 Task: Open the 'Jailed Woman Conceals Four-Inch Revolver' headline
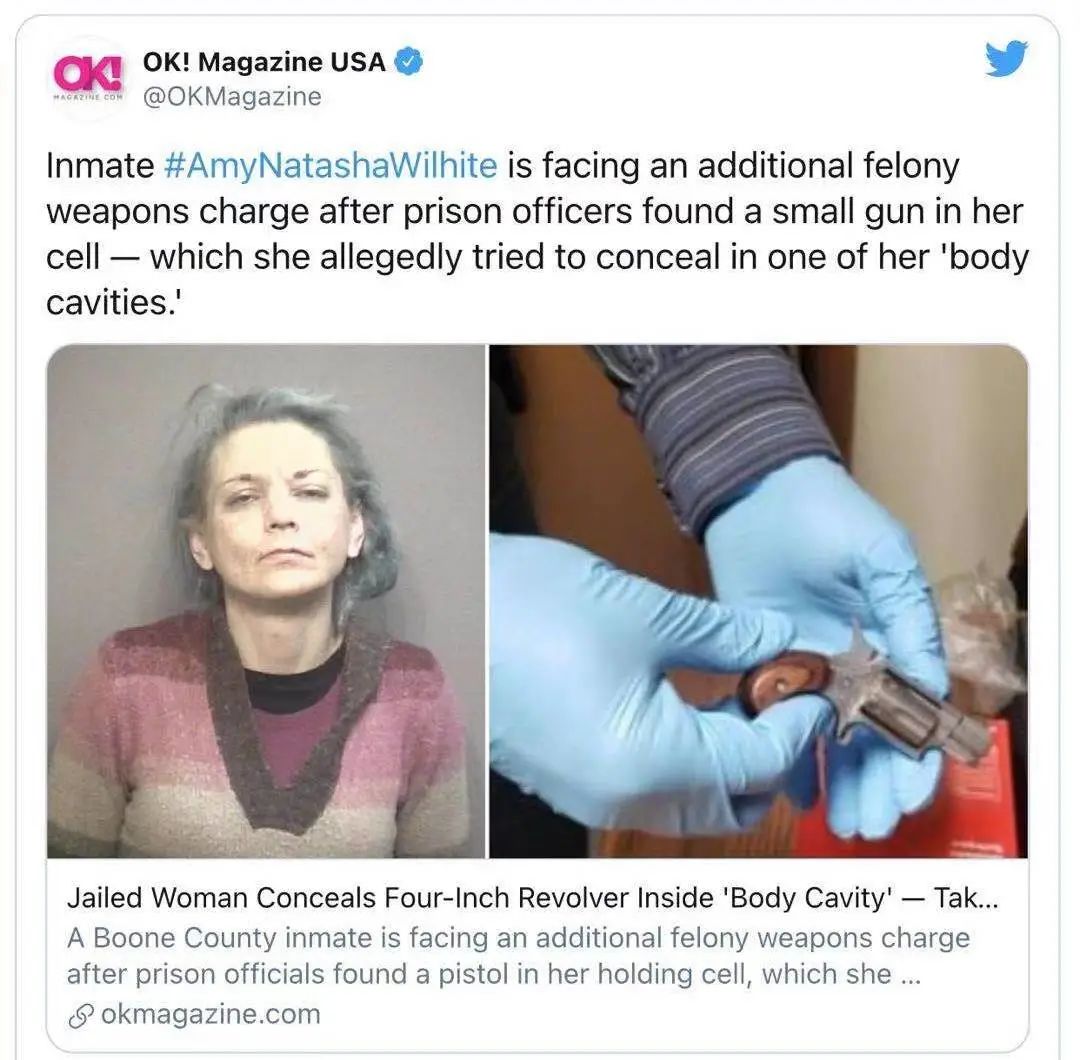532,897
